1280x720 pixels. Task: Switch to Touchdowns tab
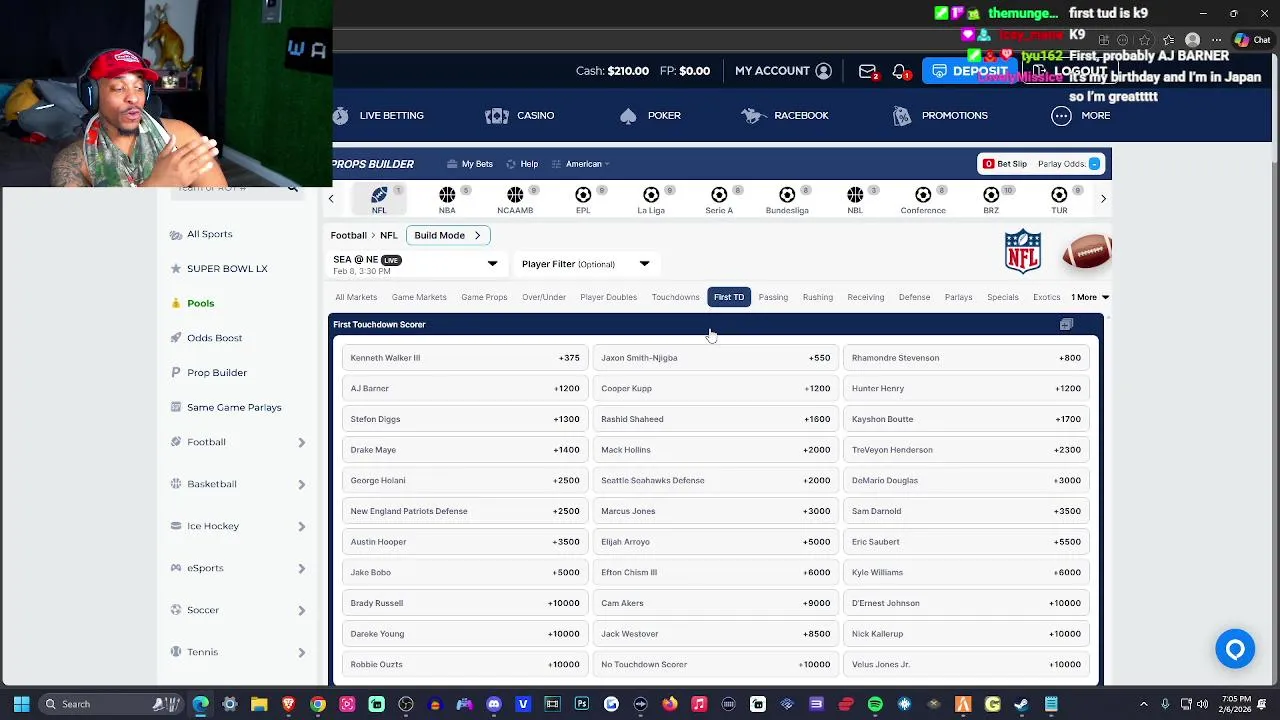click(x=675, y=297)
